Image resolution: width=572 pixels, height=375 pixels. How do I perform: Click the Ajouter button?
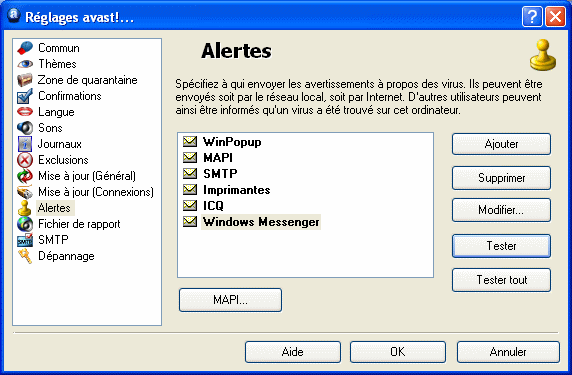501,144
